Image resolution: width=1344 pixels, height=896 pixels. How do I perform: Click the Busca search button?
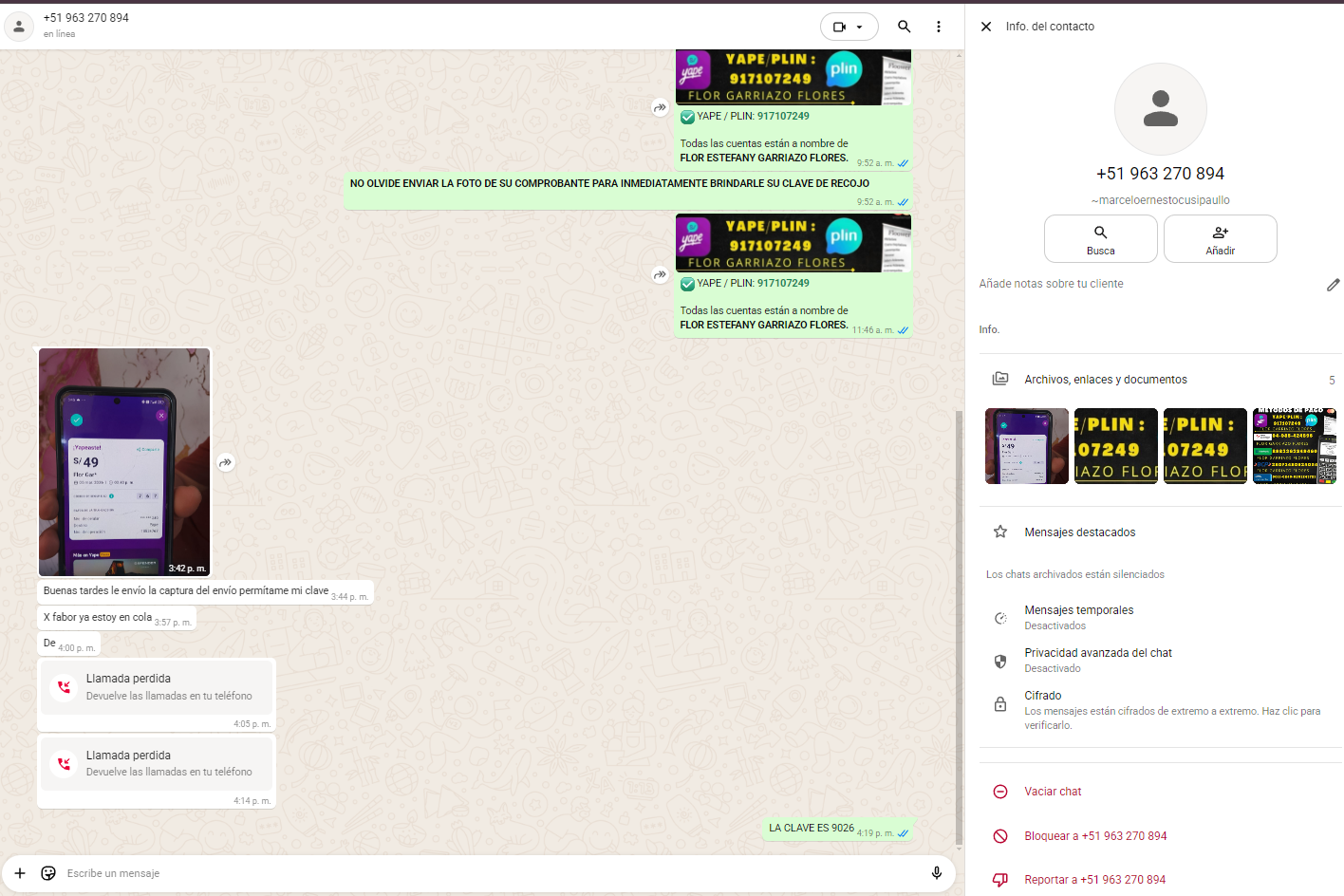1100,238
